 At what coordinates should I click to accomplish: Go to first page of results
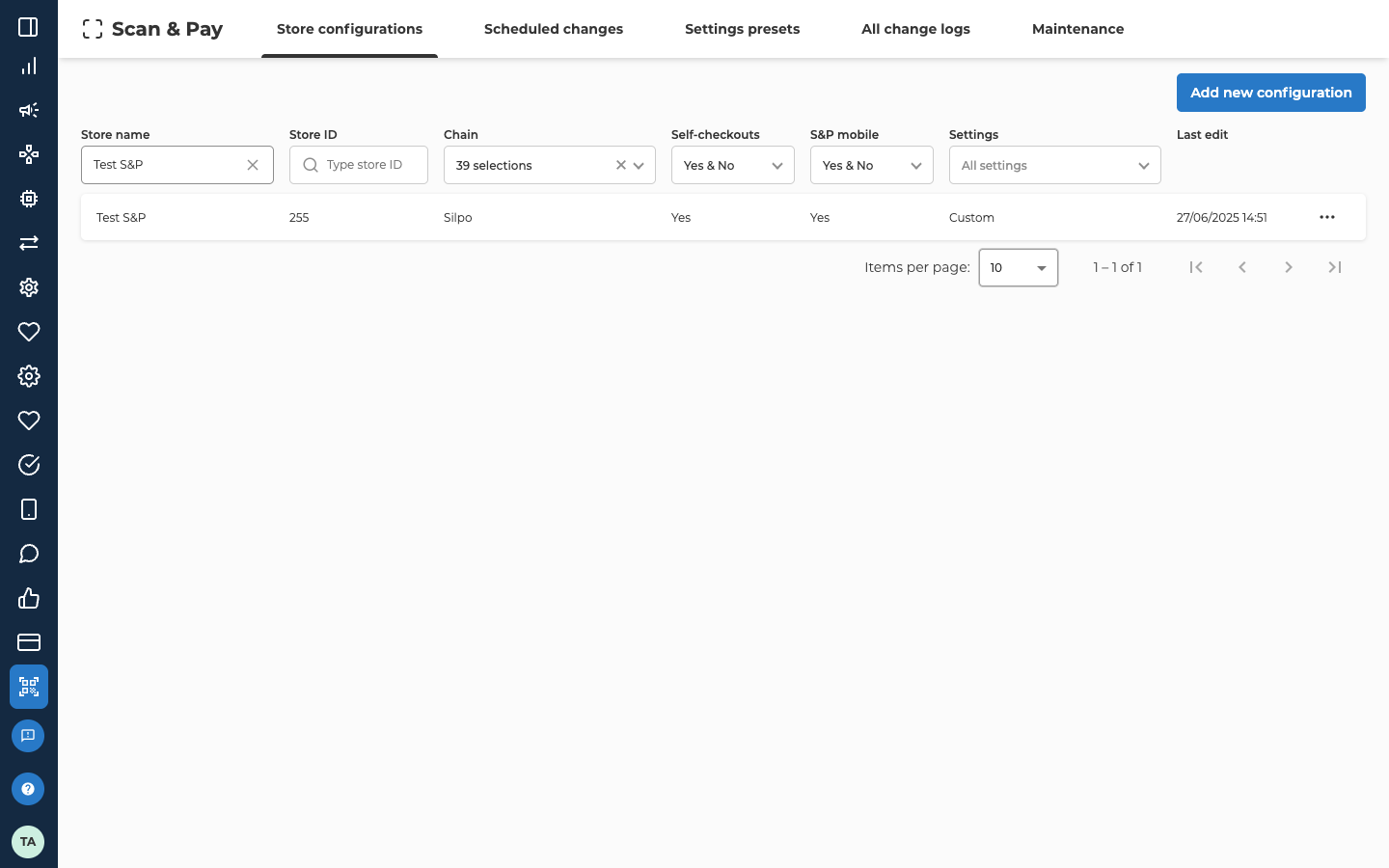pyautogui.click(x=1196, y=267)
